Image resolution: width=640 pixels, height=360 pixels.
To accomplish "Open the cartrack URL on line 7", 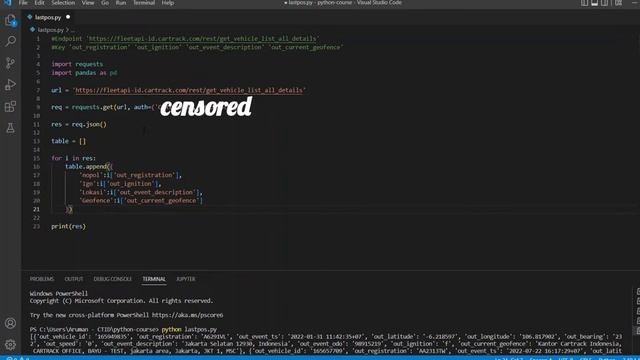I will (x=189, y=90).
